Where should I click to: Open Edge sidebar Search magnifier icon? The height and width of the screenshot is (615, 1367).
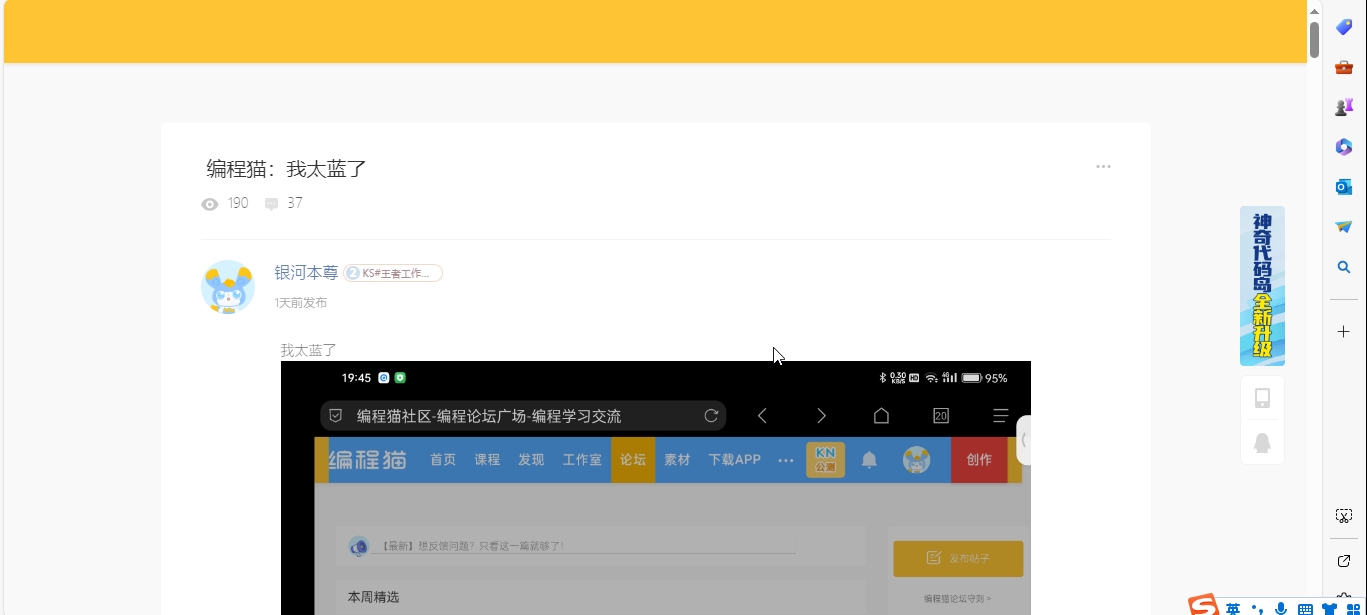(1344, 267)
